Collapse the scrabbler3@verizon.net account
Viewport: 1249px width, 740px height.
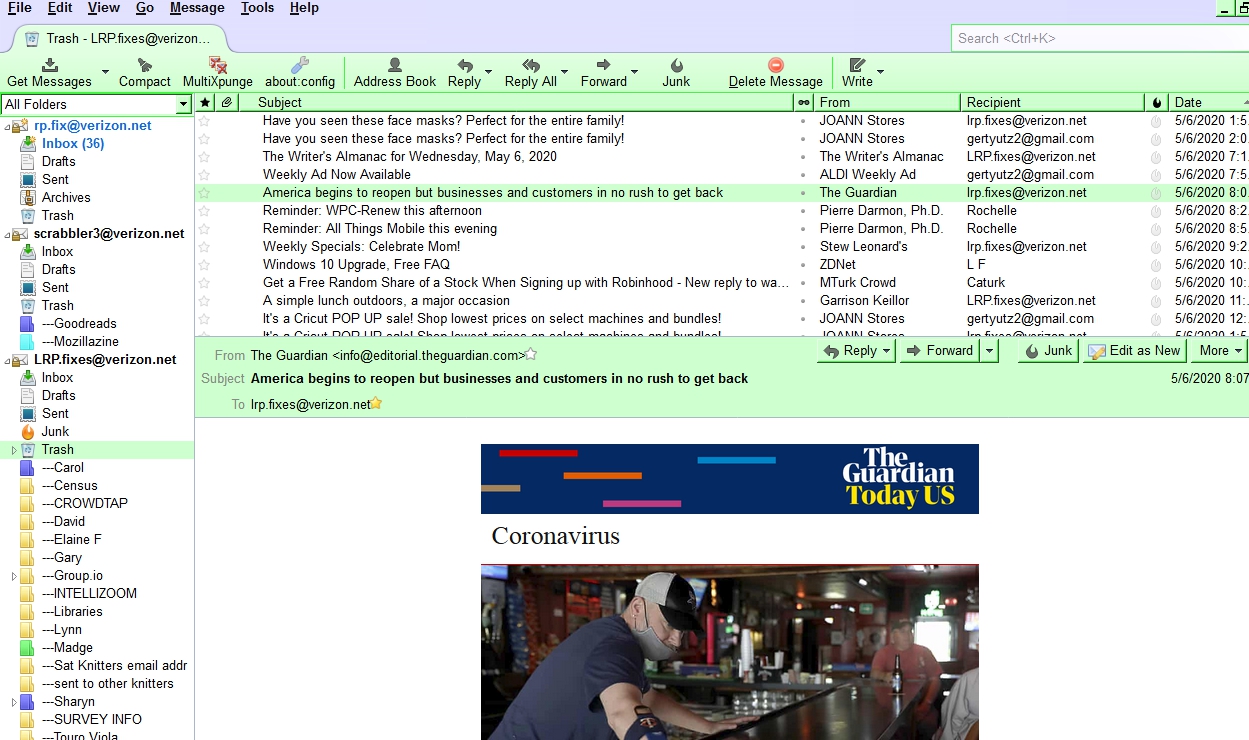coord(8,234)
